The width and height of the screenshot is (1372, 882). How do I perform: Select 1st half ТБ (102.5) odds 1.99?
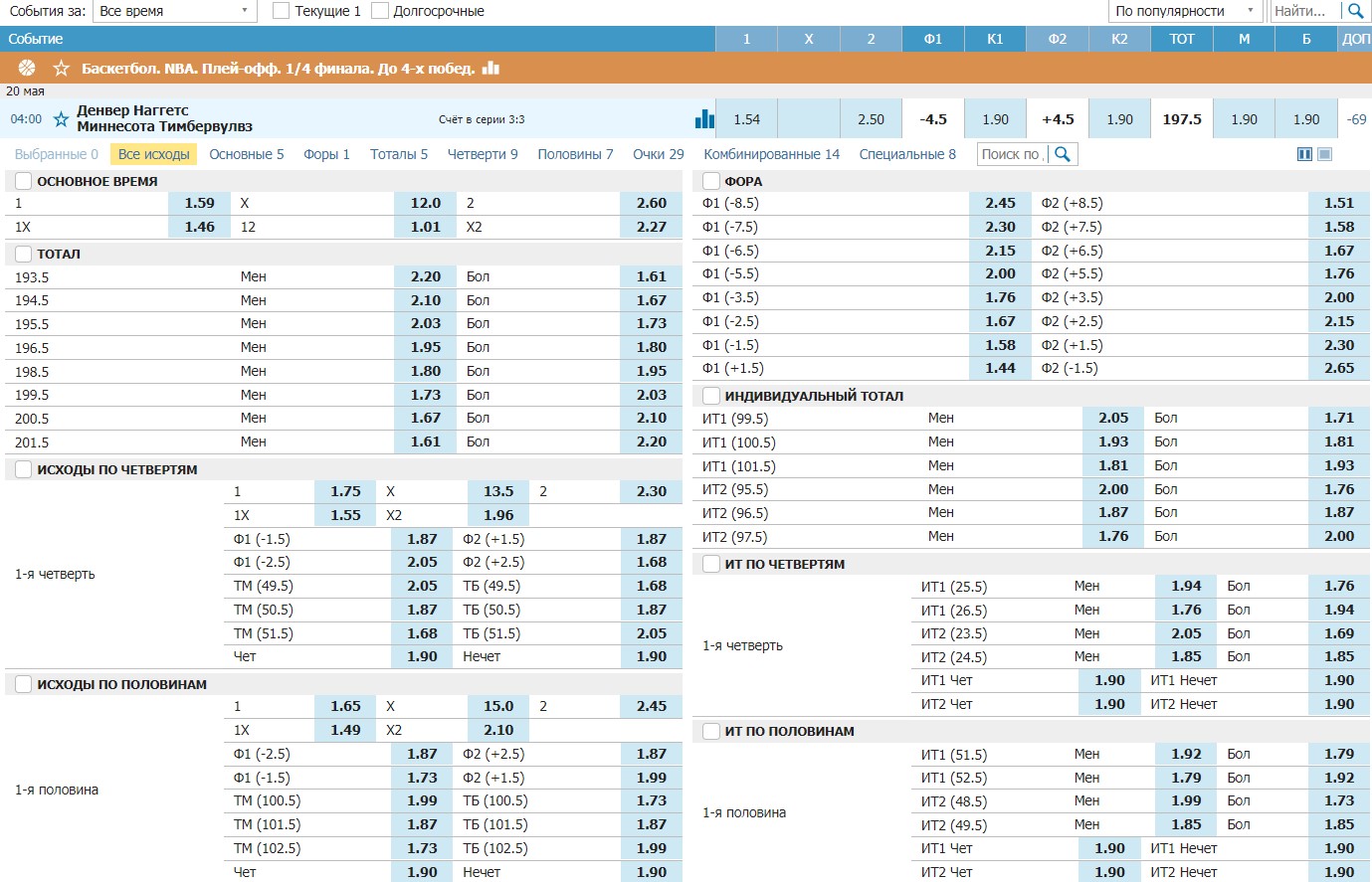tap(652, 848)
